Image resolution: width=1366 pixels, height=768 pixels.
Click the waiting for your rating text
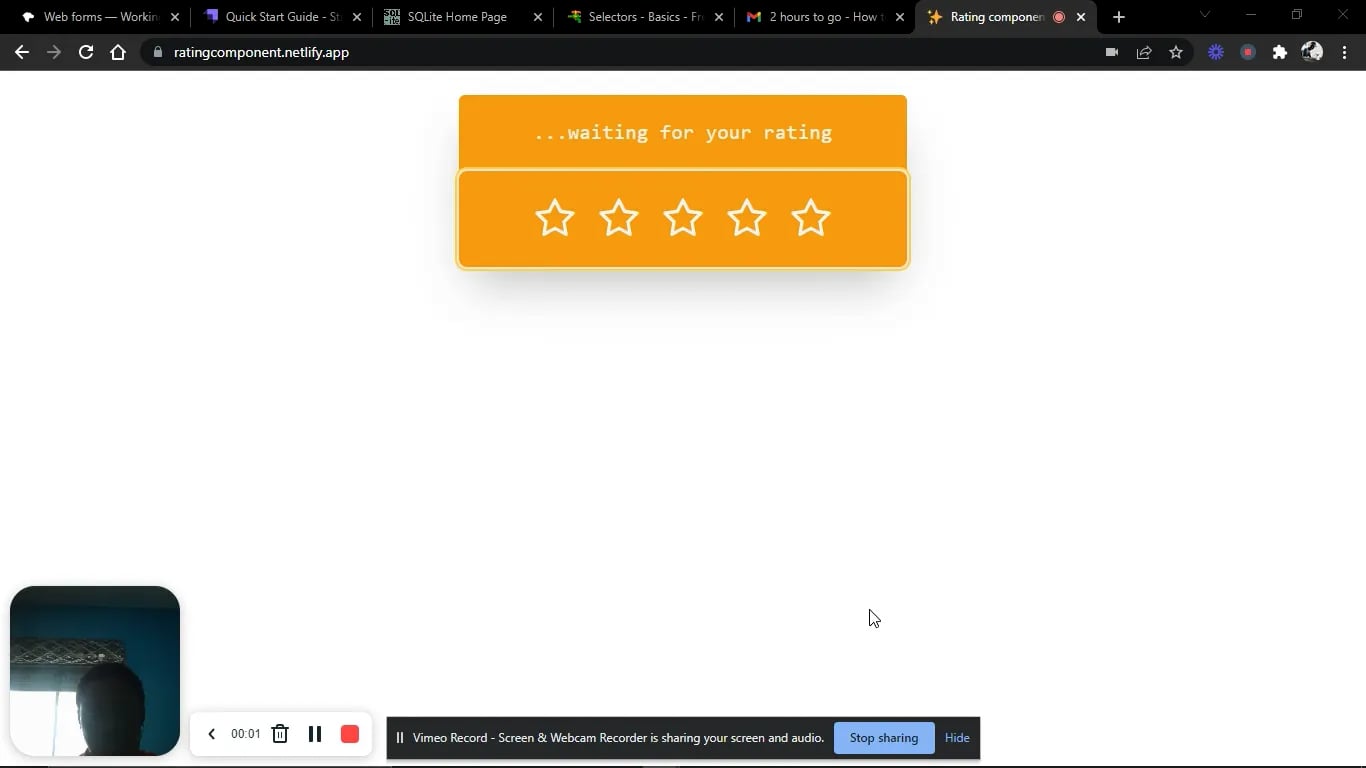683,132
